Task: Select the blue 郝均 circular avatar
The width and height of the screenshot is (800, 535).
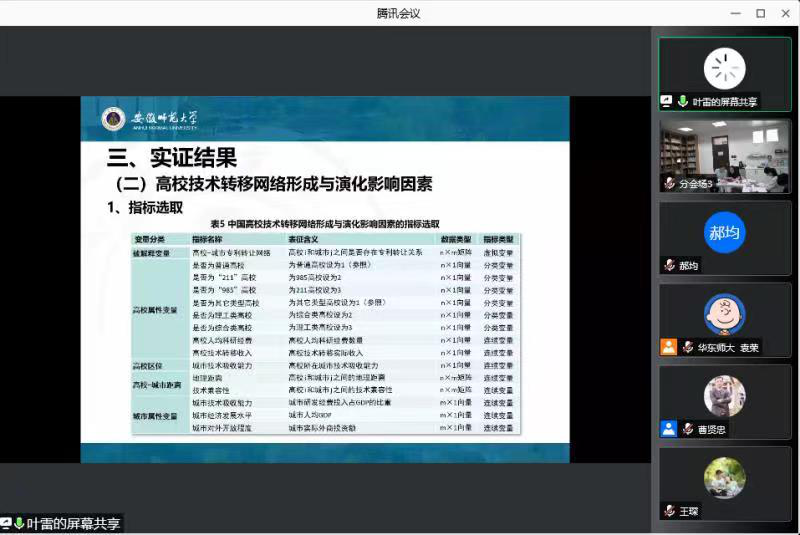Action: tap(724, 231)
